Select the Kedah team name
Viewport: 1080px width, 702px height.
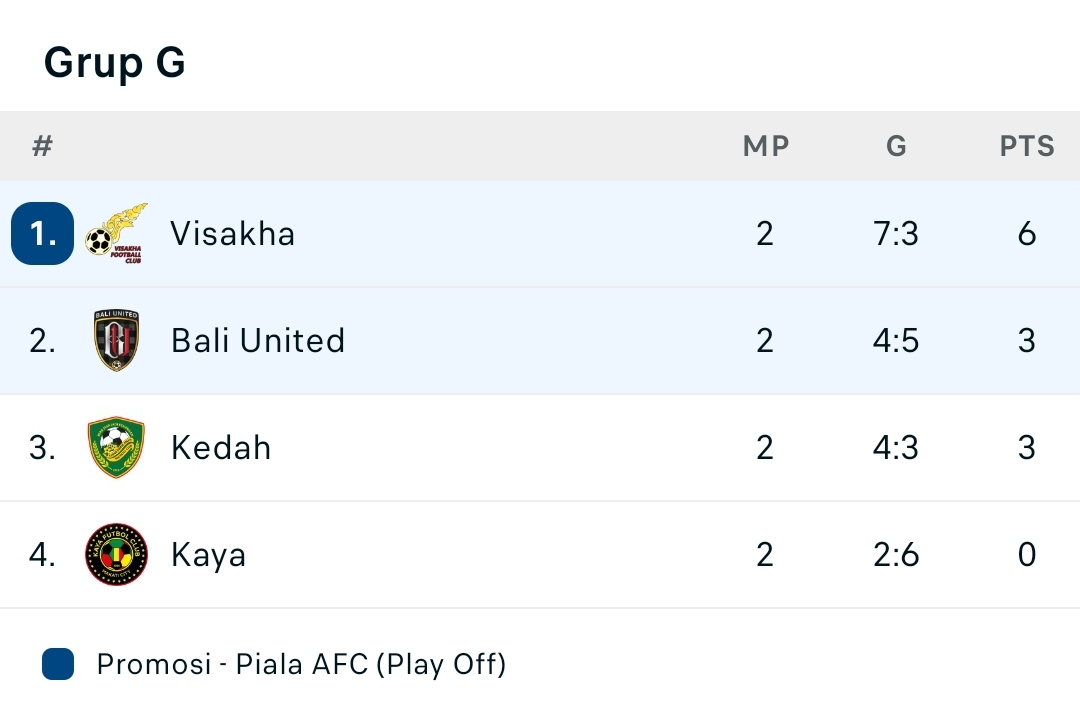(x=220, y=447)
